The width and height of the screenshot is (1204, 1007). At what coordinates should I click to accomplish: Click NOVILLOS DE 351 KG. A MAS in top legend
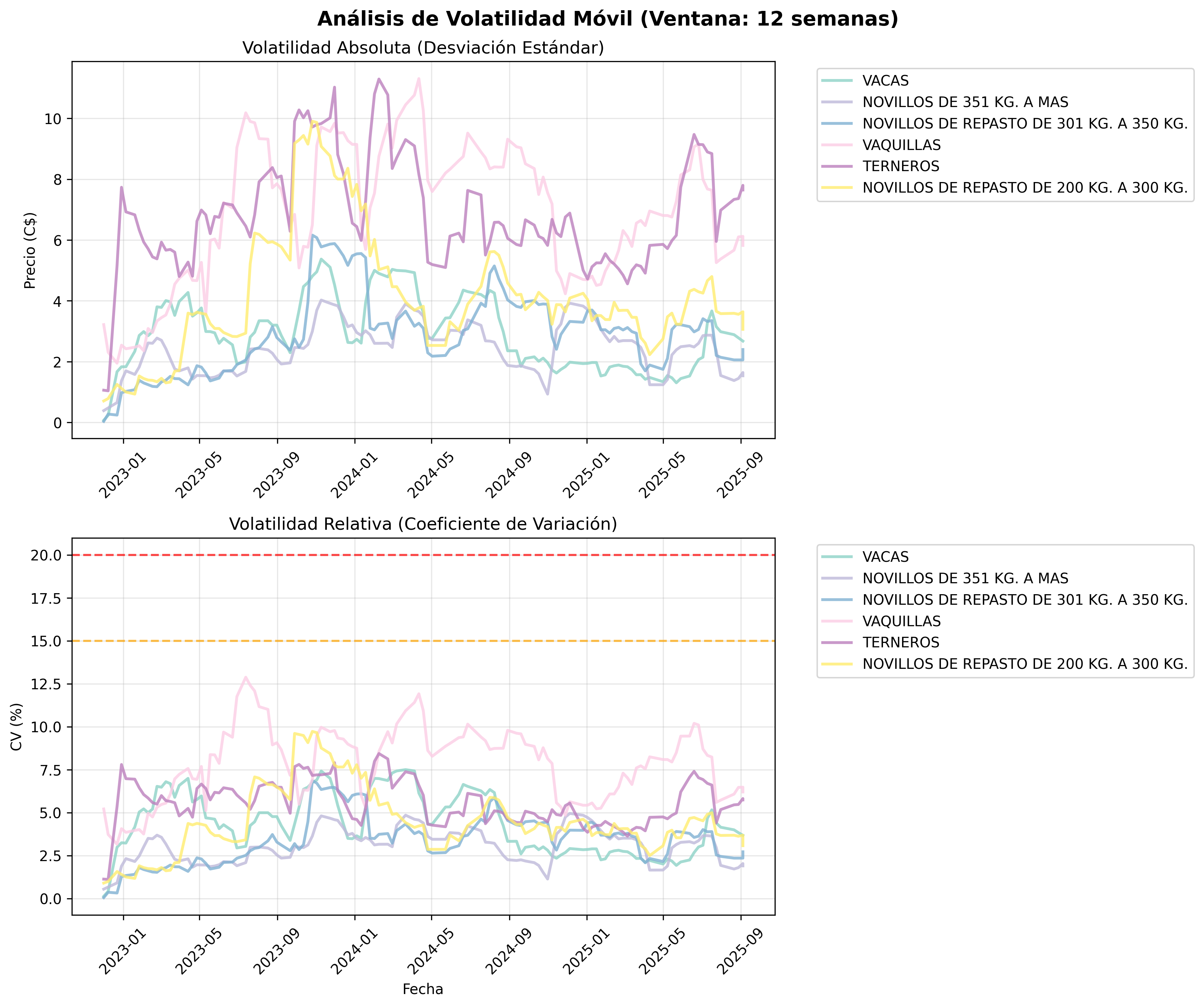tap(965, 102)
